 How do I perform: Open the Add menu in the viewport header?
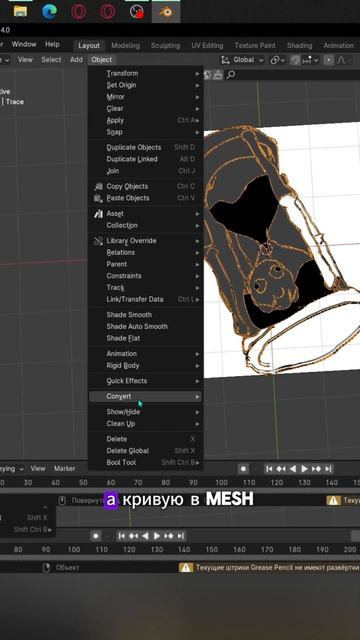(x=76, y=60)
